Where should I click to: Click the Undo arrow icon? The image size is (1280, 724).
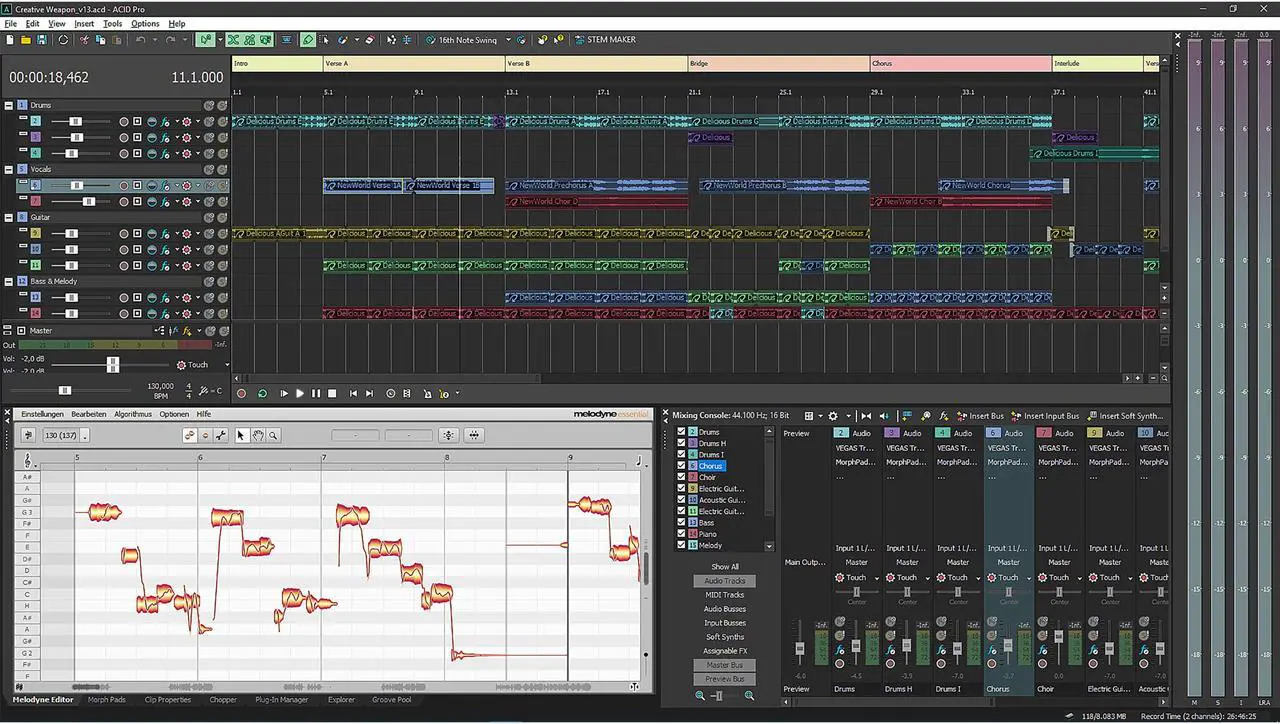(141, 40)
